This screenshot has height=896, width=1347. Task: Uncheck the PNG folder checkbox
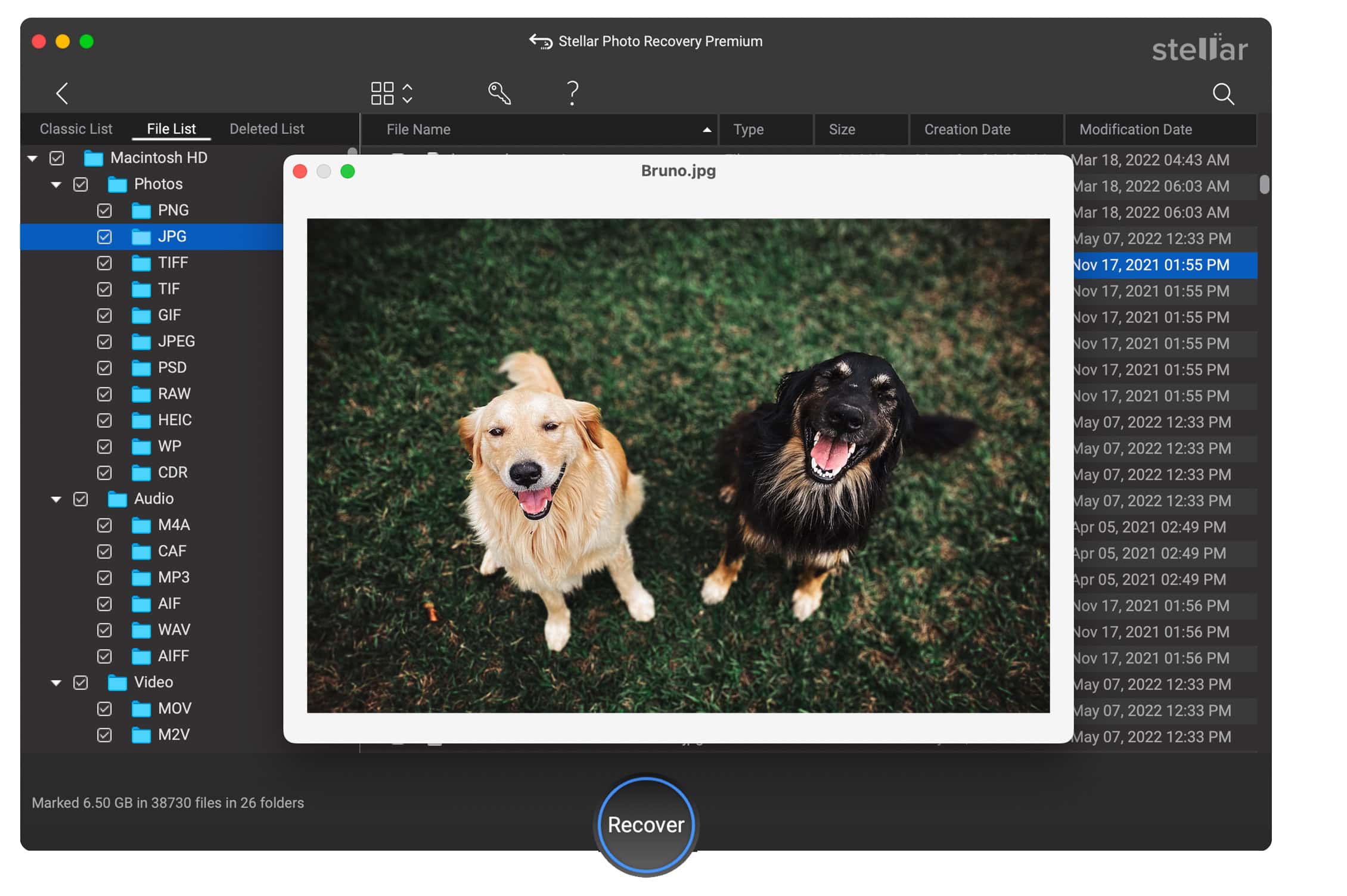tap(104, 211)
